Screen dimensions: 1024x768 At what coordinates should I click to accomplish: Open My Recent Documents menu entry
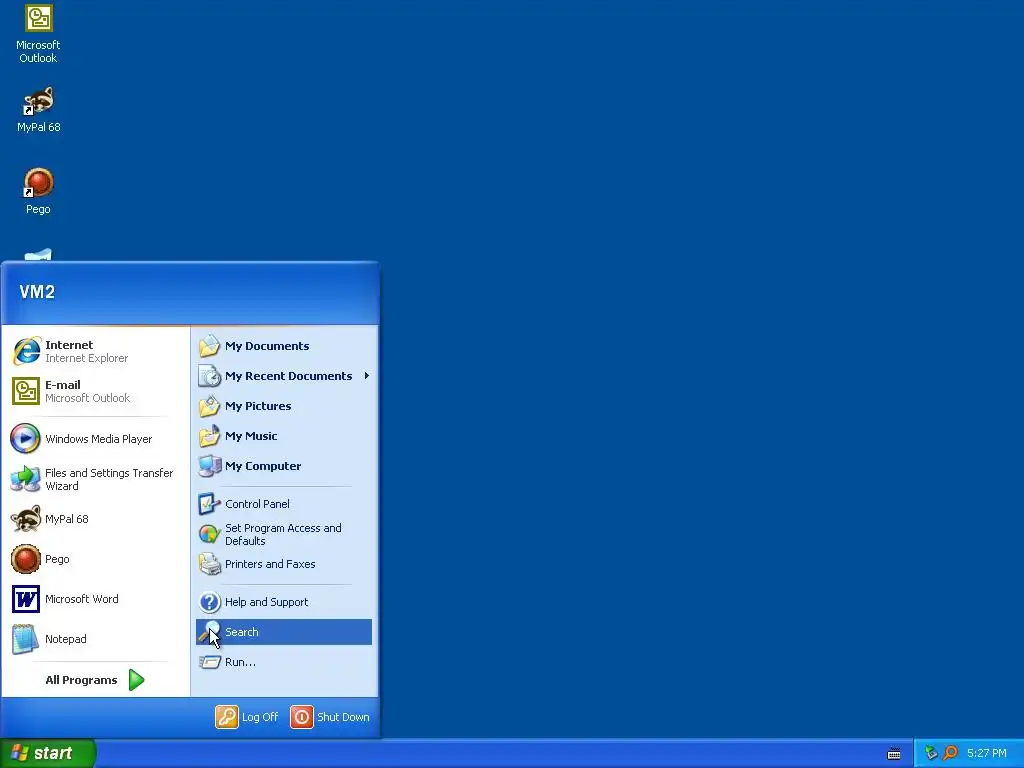(284, 376)
